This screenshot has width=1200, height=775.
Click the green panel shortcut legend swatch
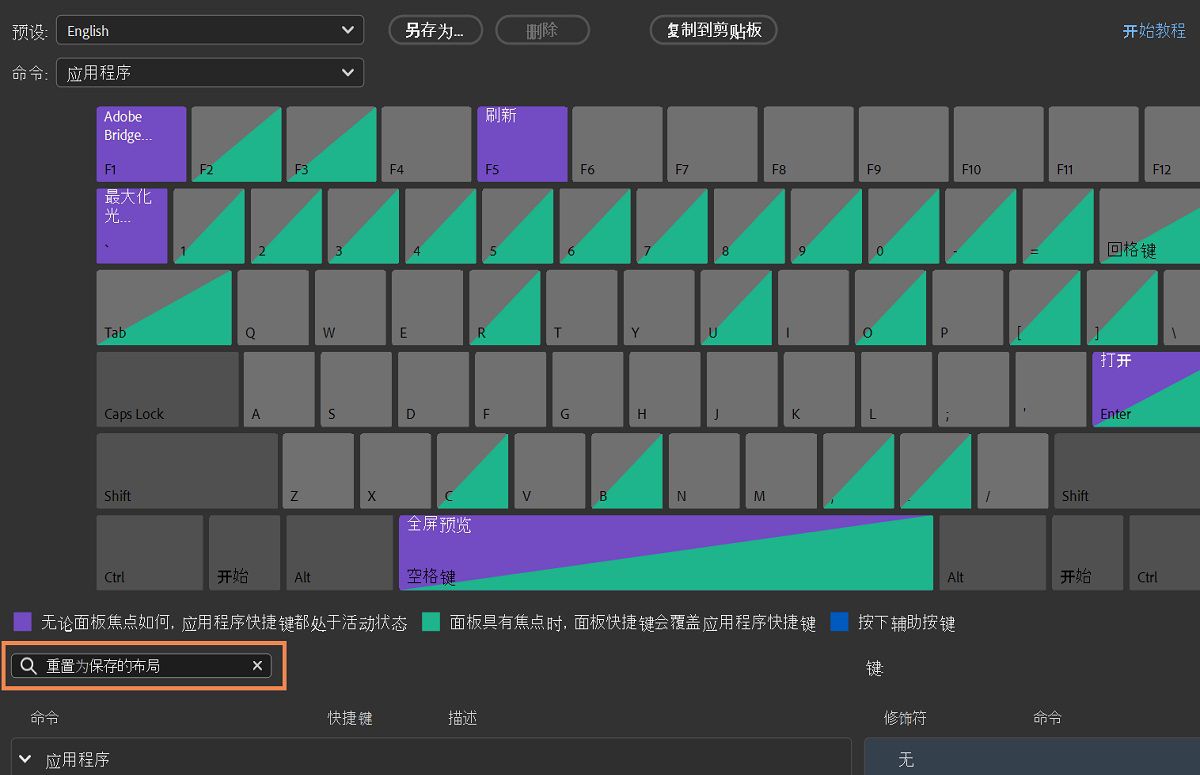click(431, 622)
